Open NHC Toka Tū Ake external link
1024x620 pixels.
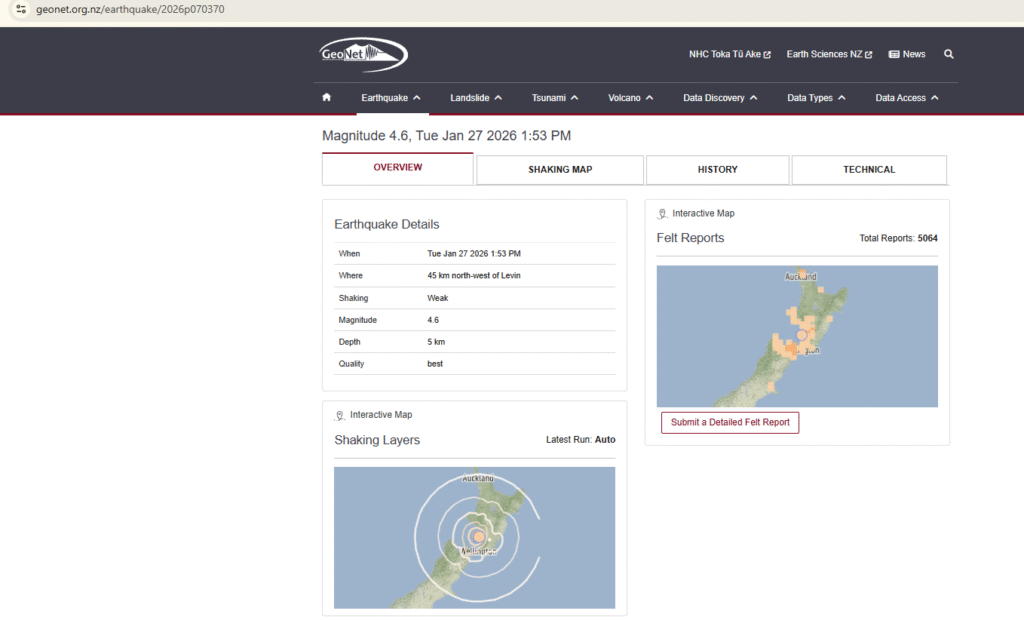coord(729,54)
